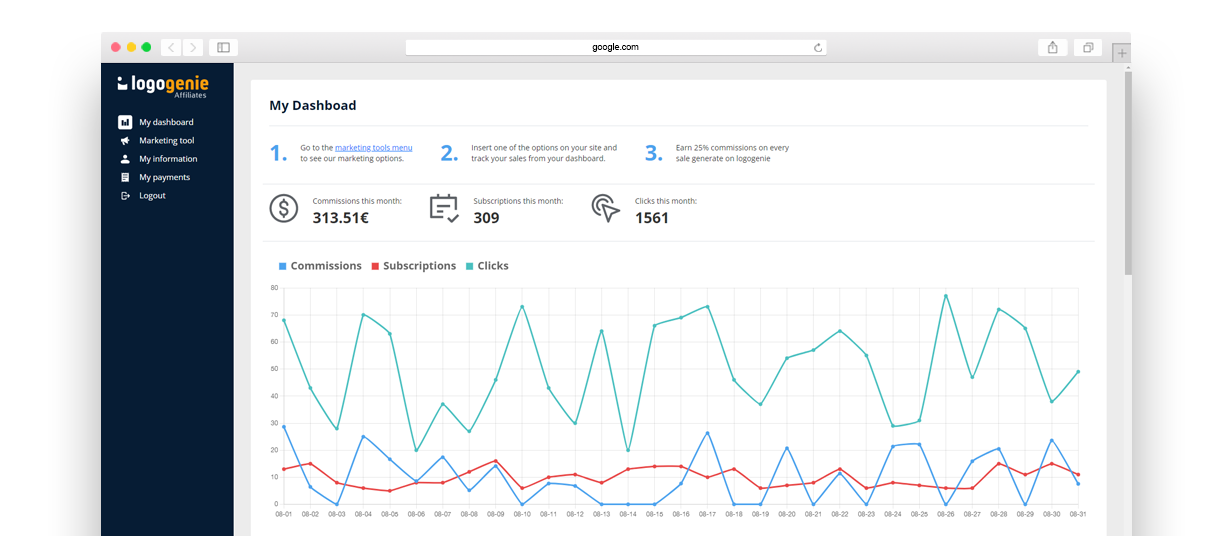Click the Logout arrow icon
The width and height of the screenshot is (1230, 536).
coord(125,196)
